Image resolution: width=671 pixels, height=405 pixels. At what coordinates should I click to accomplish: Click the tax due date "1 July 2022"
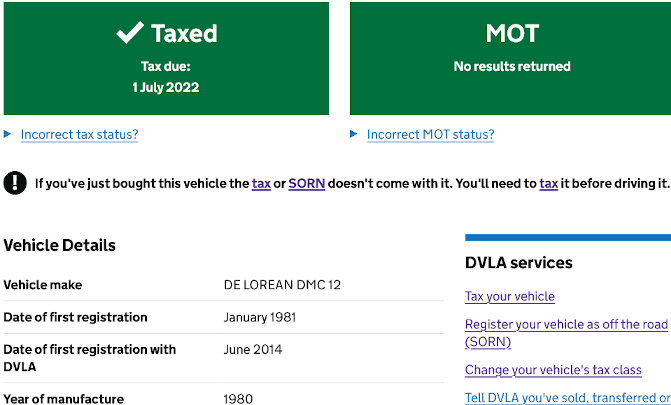pos(166,87)
